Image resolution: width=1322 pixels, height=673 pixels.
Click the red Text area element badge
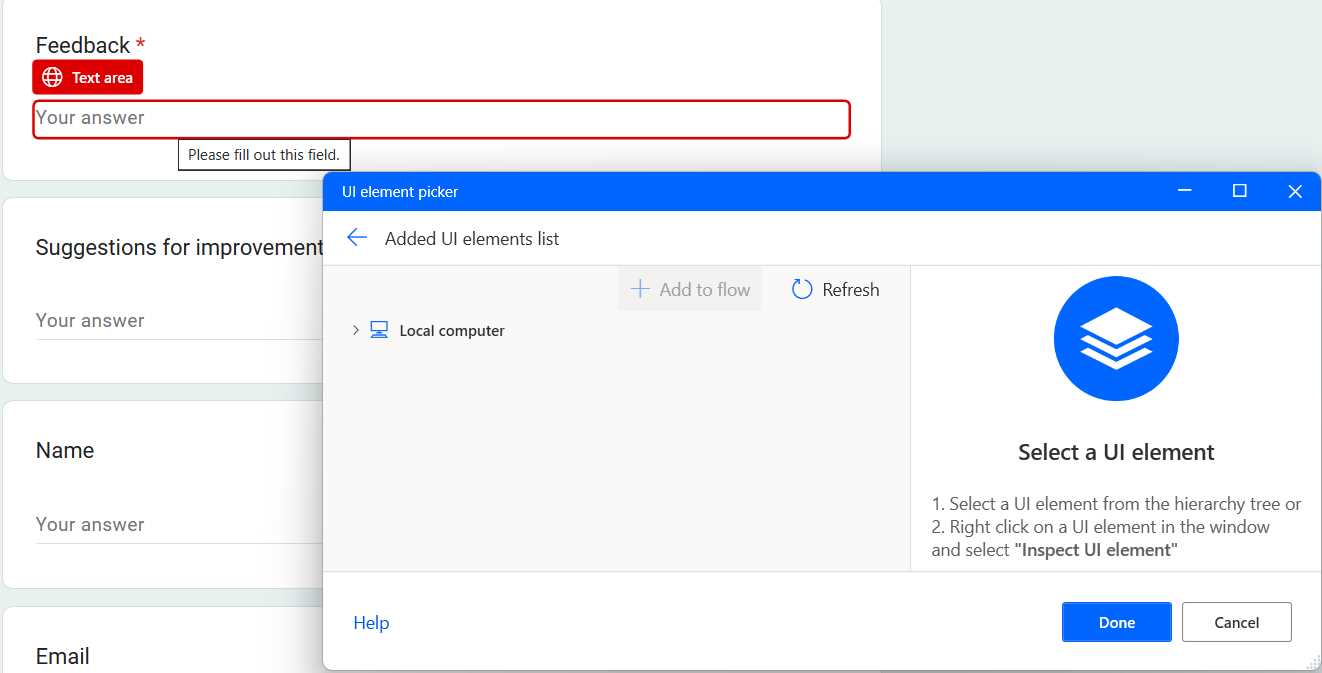87,77
